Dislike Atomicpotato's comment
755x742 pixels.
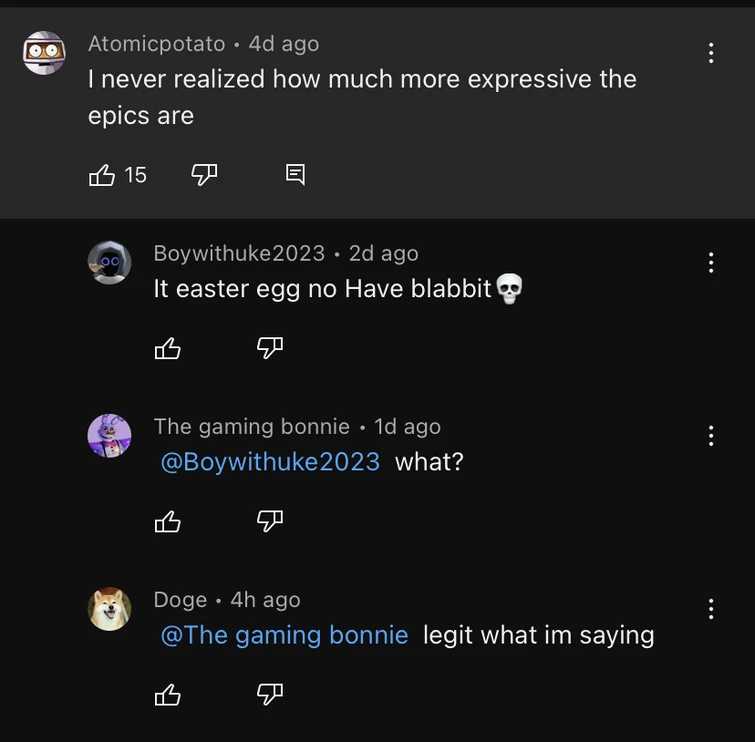pyautogui.click(x=204, y=175)
